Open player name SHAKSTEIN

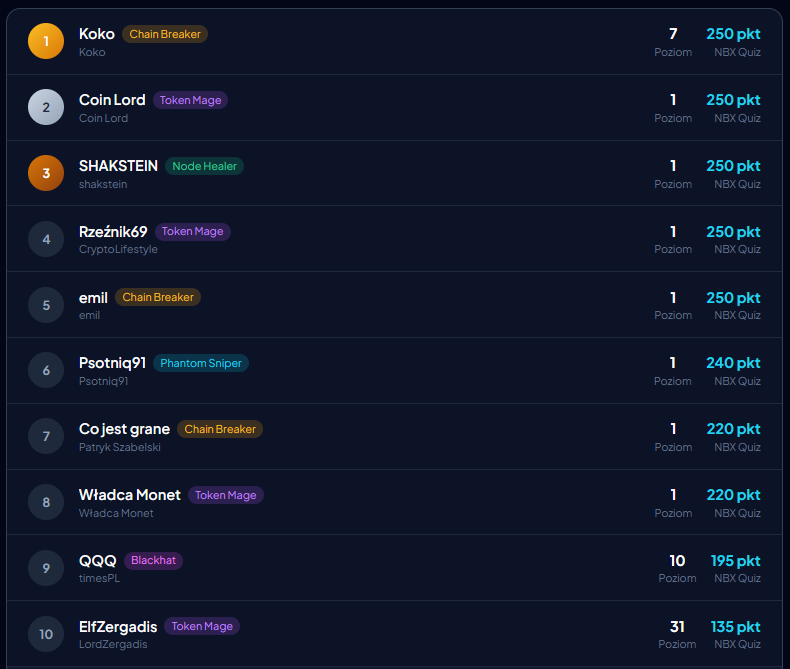point(118,166)
